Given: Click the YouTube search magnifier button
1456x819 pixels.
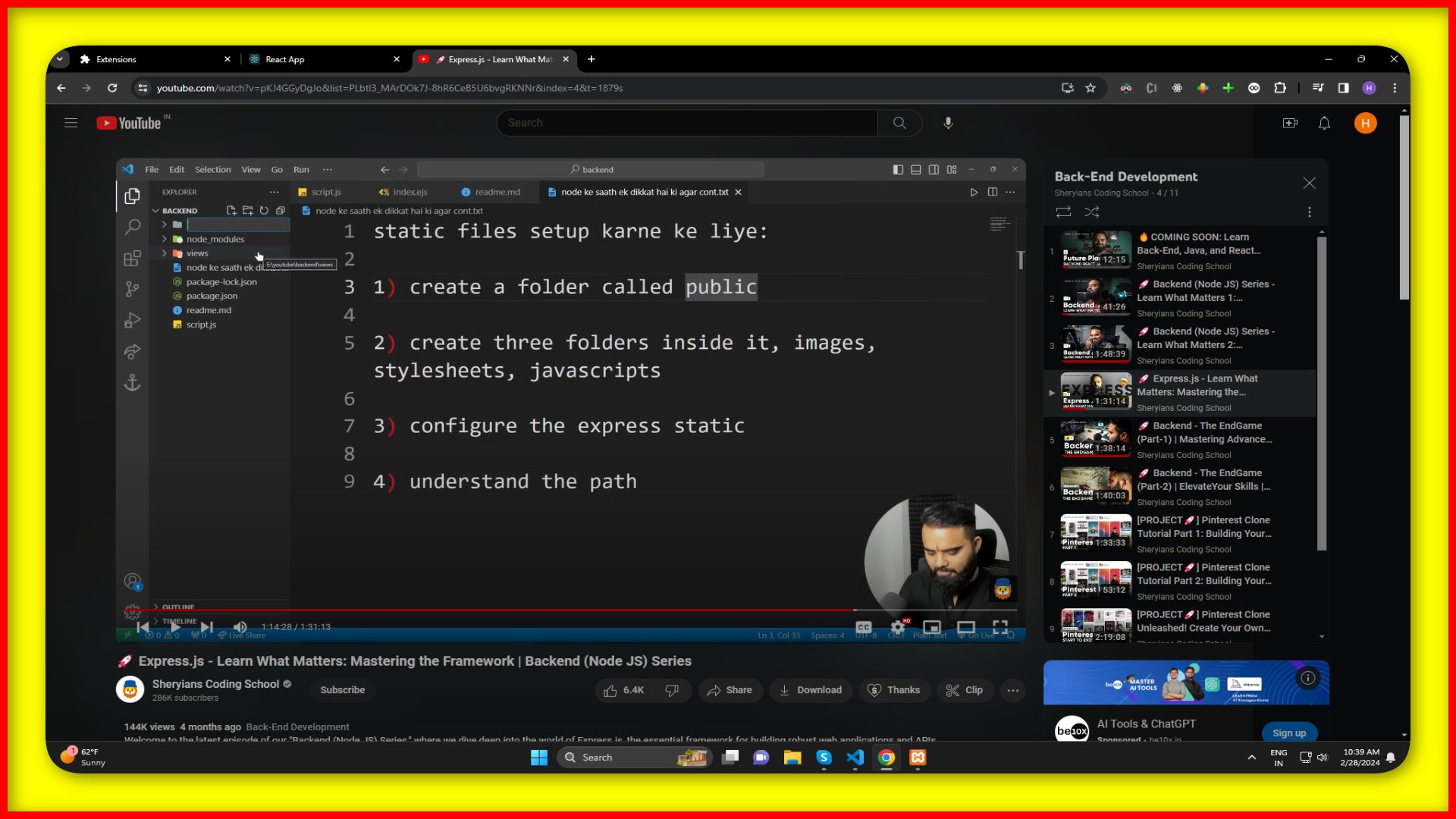Looking at the screenshot, I should (x=899, y=123).
